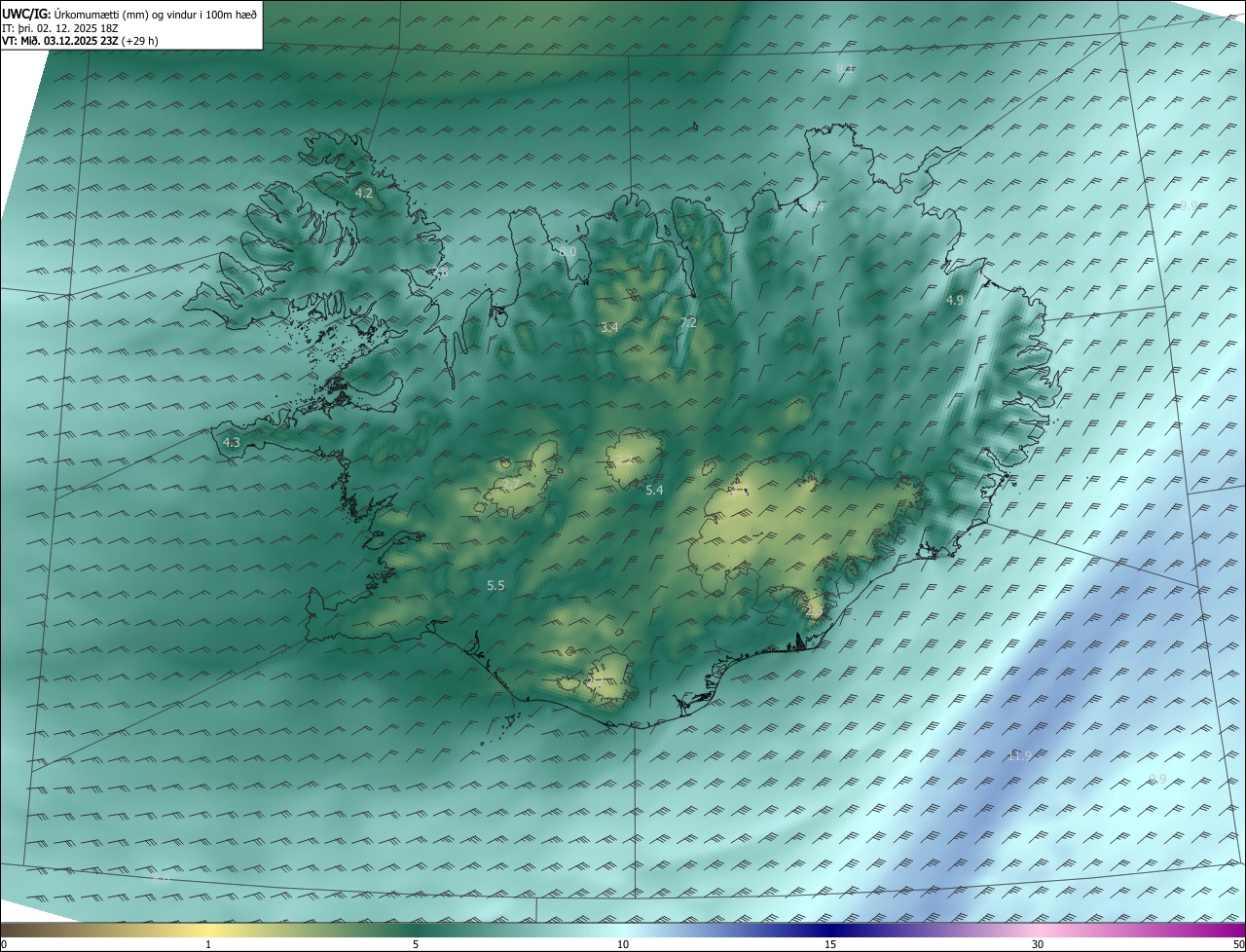Click the 'VT: Mið. 03.12.2025 23Z' line
Screen dimensions: 1246x952
coord(80,41)
